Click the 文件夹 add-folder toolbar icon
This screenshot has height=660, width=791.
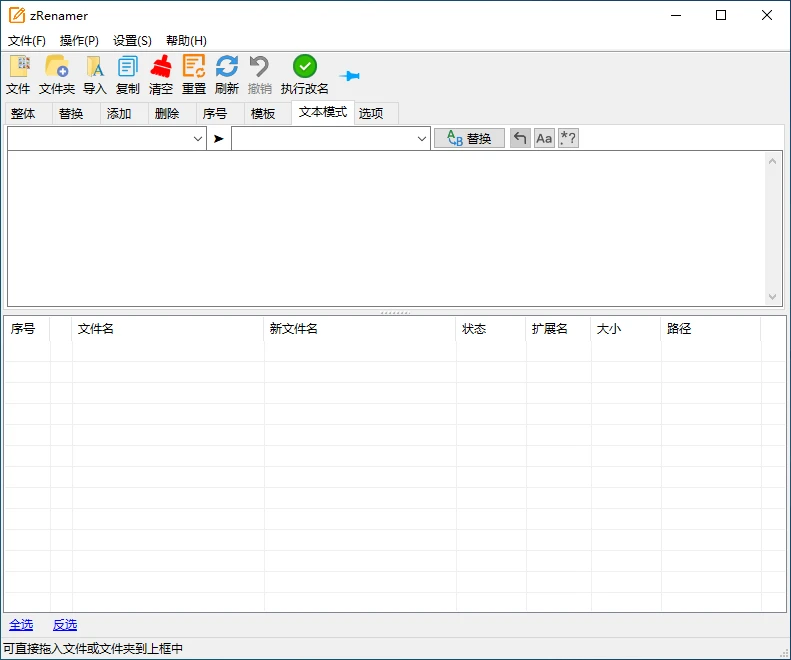(x=57, y=67)
